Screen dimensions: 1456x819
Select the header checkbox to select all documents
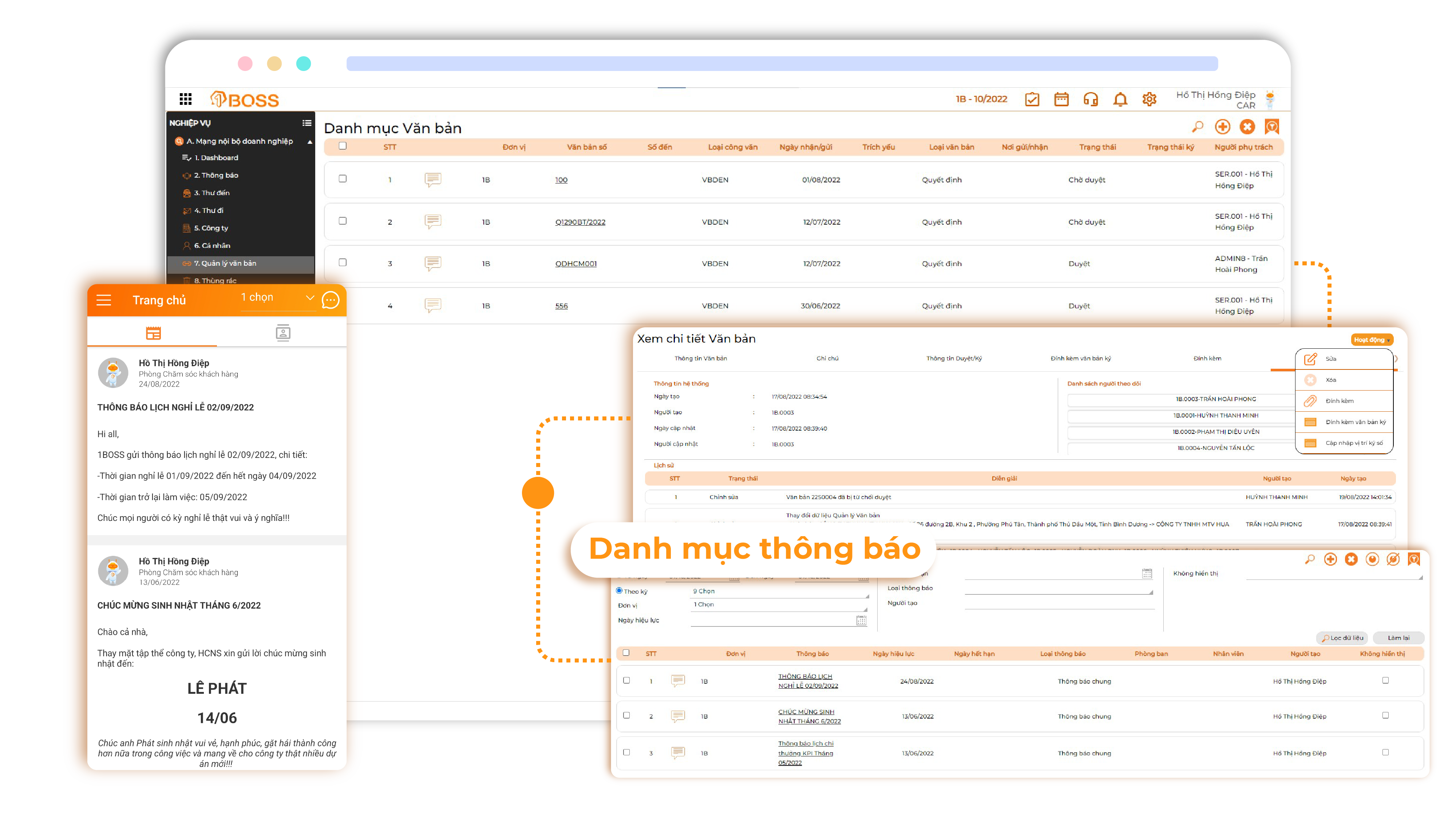click(x=343, y=146)
